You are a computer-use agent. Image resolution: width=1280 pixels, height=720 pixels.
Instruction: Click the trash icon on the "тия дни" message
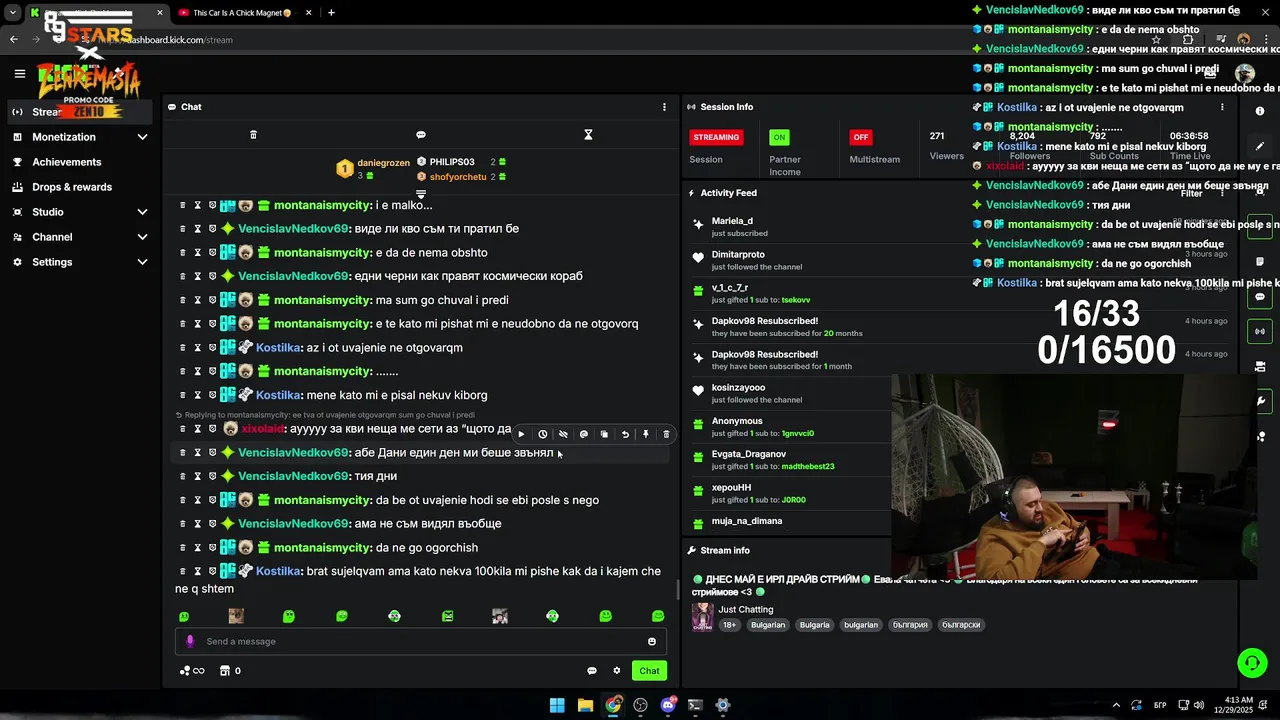pyautogui.click(x=183, y=476)
